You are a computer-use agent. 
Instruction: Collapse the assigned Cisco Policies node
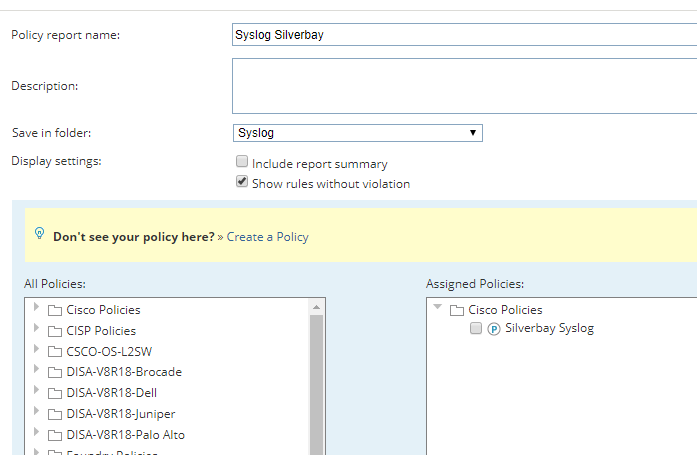click(x=438, y=309)
